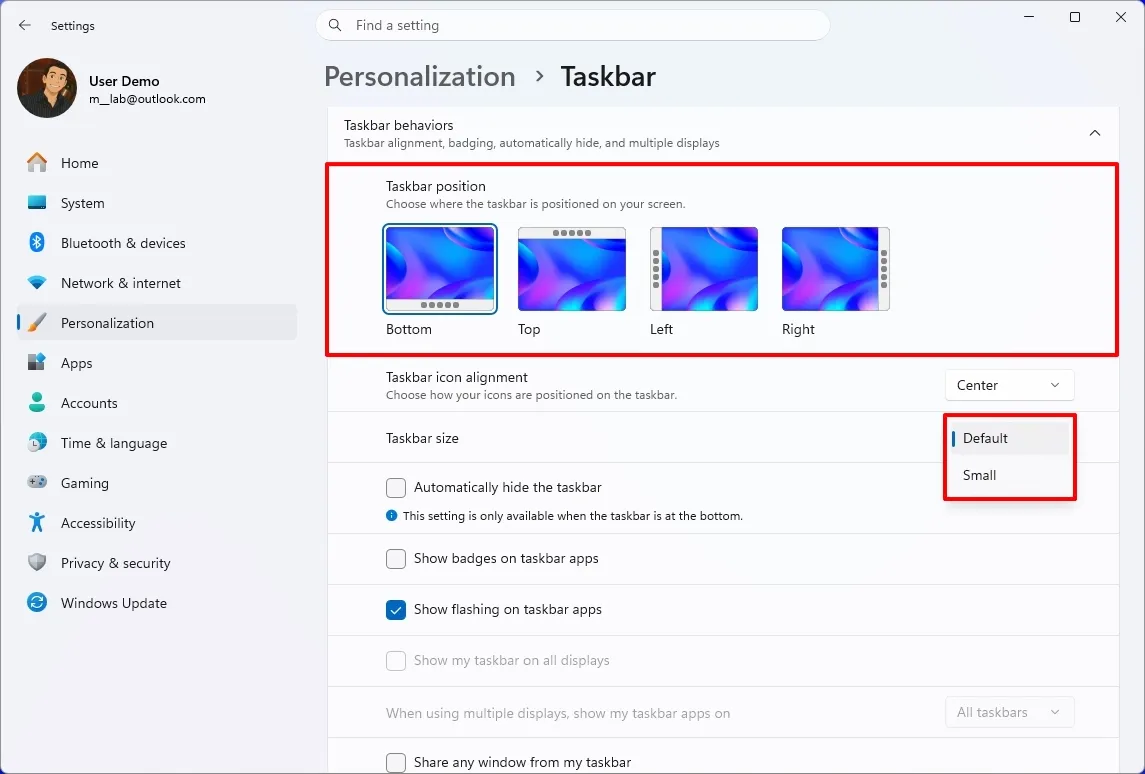Enable Share any window from my taskbar
The image size is (1145, 774).
pos(396,762)
